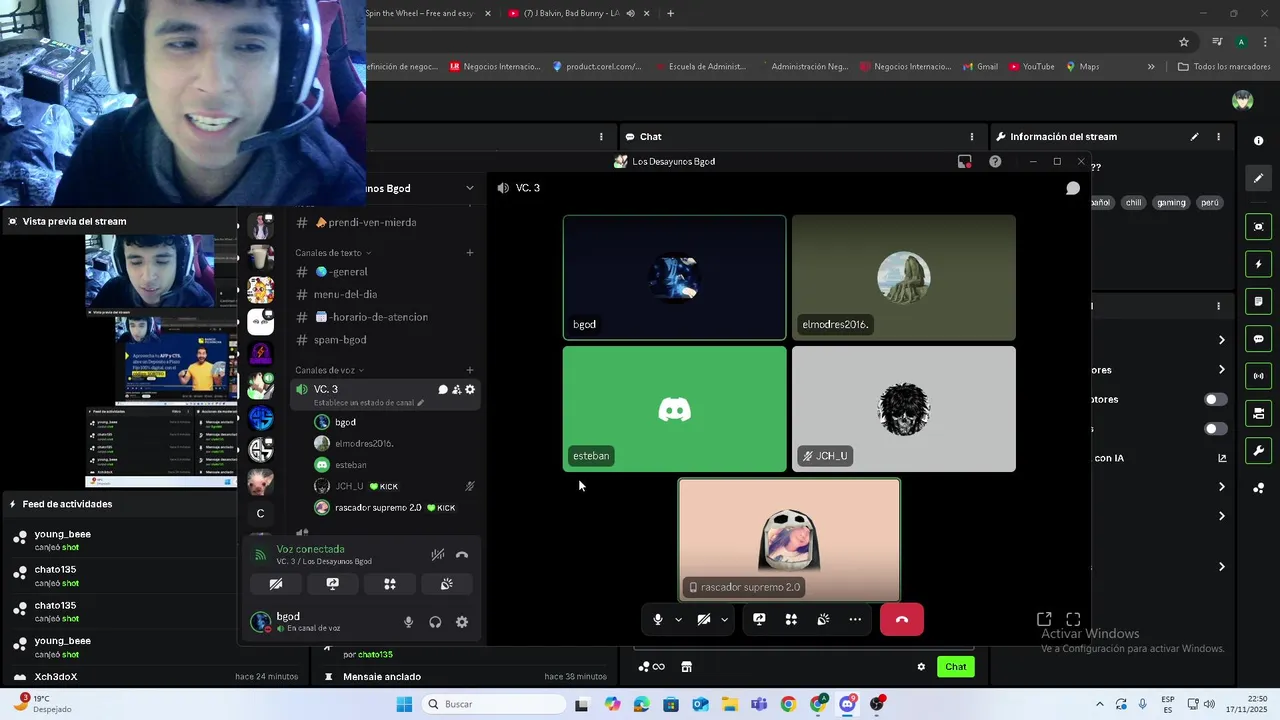Open info icon in right sidebar
The image size is (1280, 720).
pos(1258,141)
